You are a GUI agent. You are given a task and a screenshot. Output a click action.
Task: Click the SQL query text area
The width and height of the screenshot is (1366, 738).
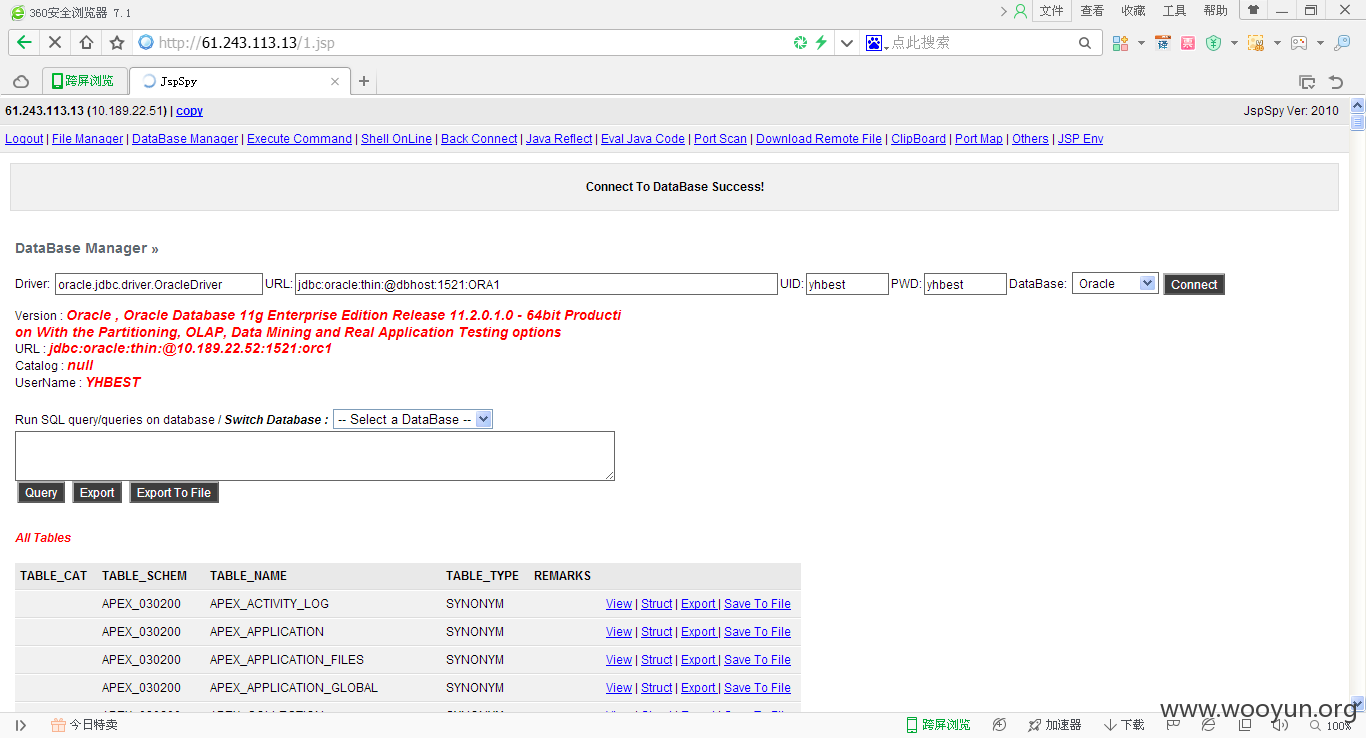tap(315, 456)
